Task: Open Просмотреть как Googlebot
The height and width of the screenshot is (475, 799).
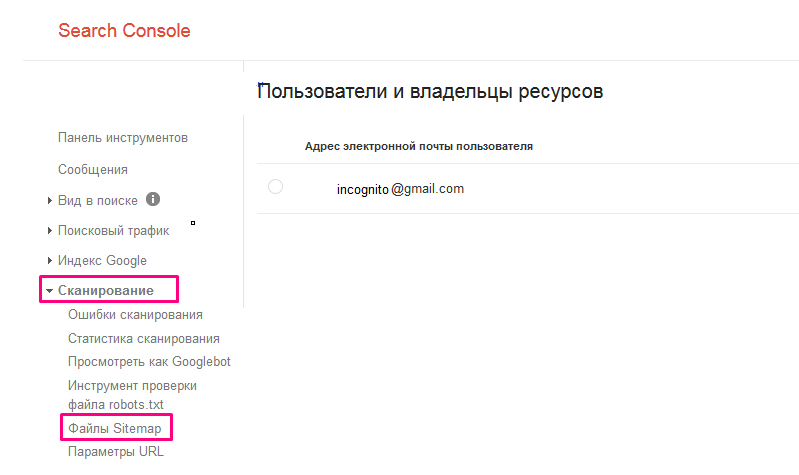Action: click(149, 361)
